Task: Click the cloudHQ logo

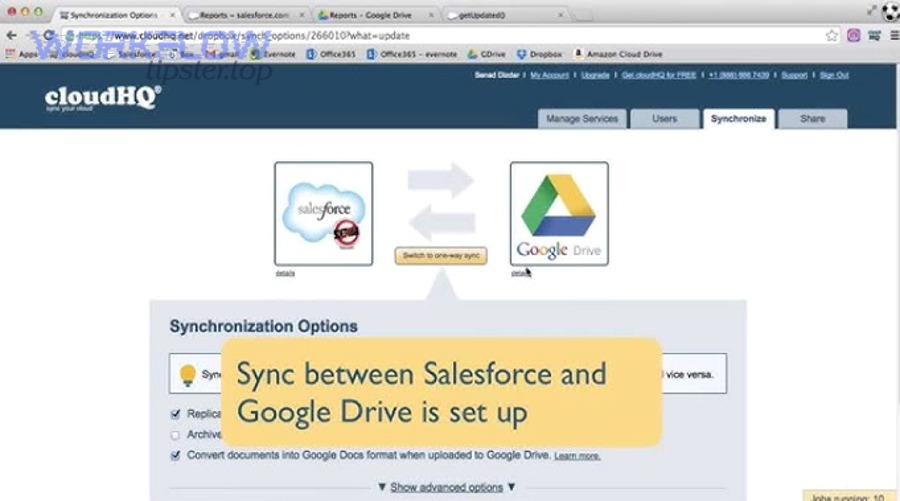Action: coord(103,98)
